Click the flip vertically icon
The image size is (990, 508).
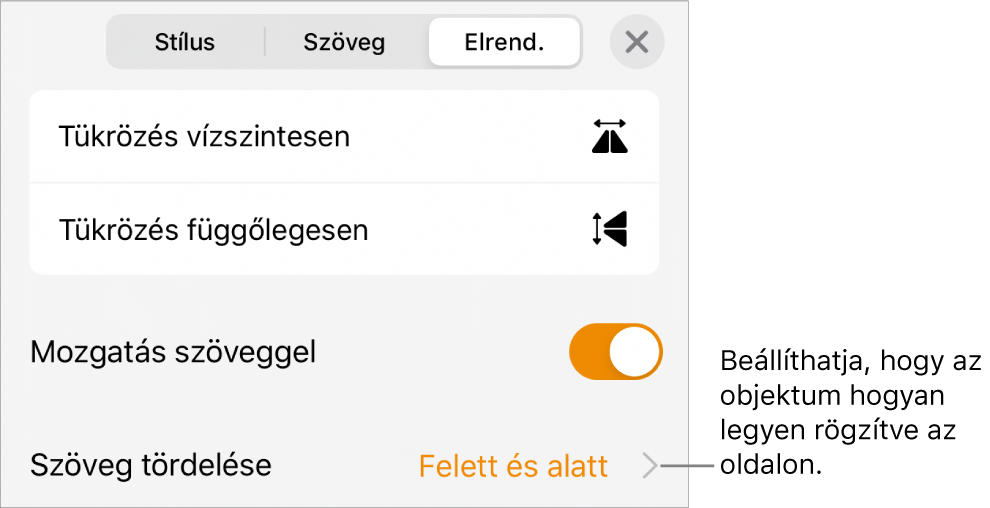coord(610,229)
